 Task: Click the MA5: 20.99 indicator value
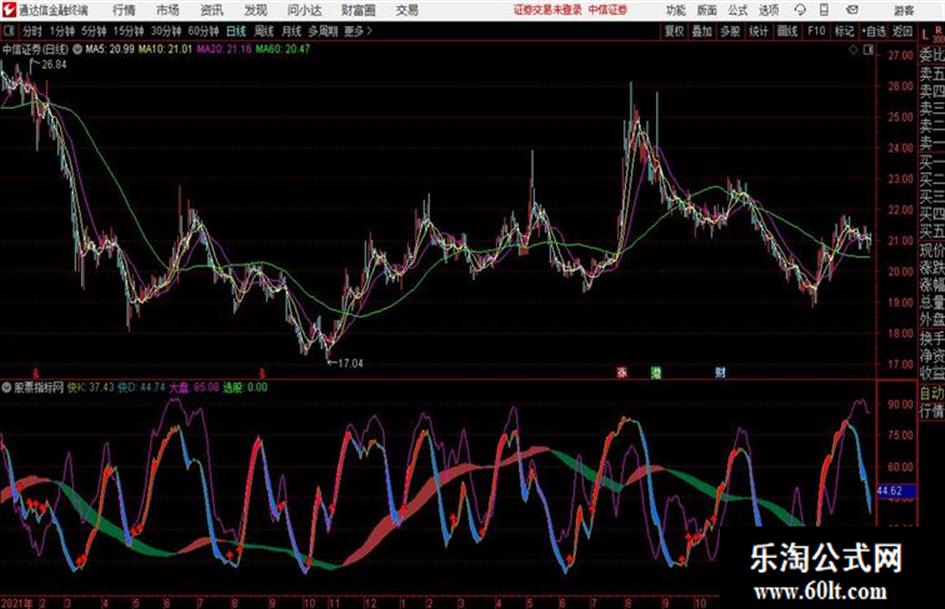click(110, 49)
